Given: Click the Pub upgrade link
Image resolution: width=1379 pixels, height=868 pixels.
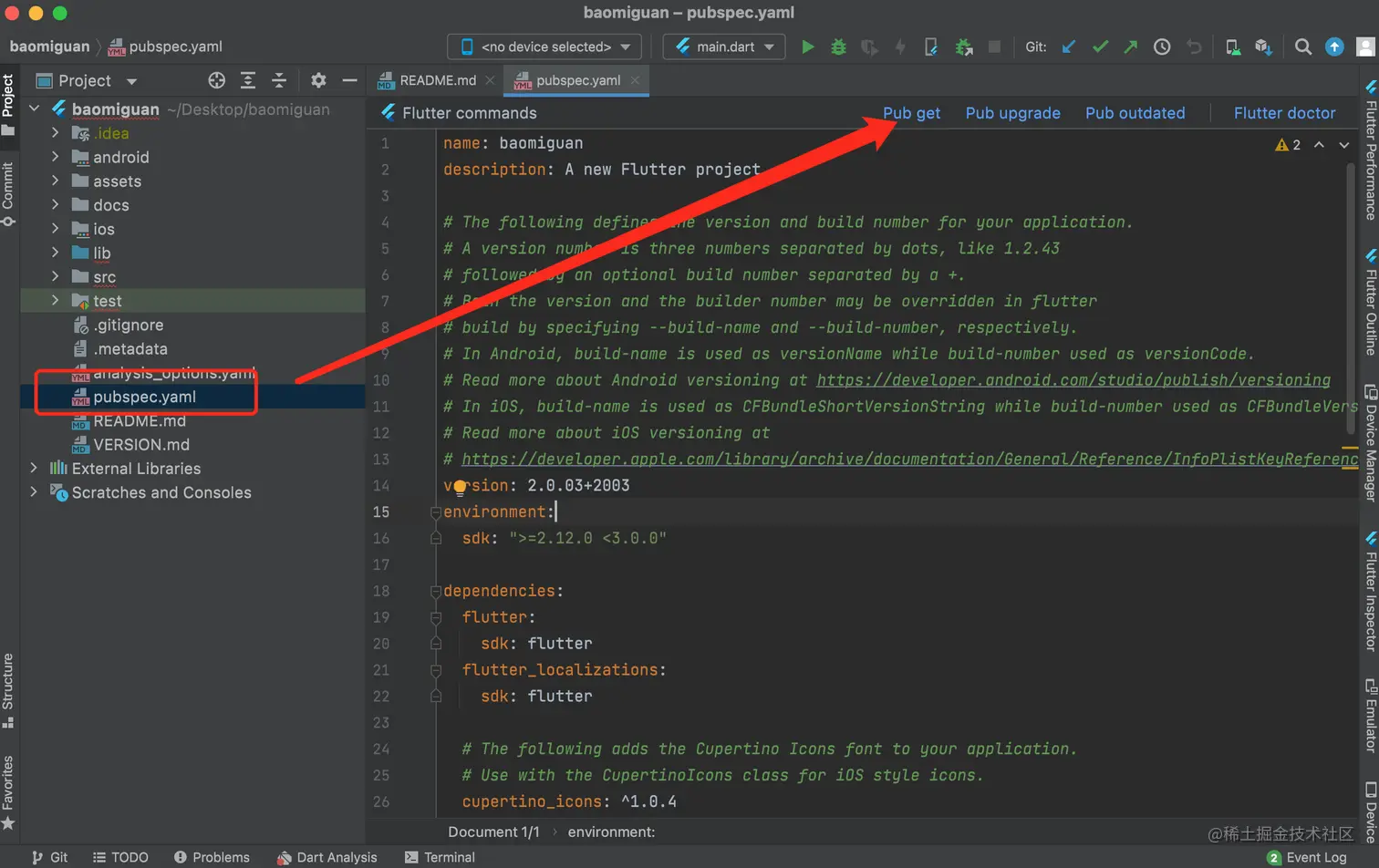Looking at the screenshot, I should (x=1012, y=113).
